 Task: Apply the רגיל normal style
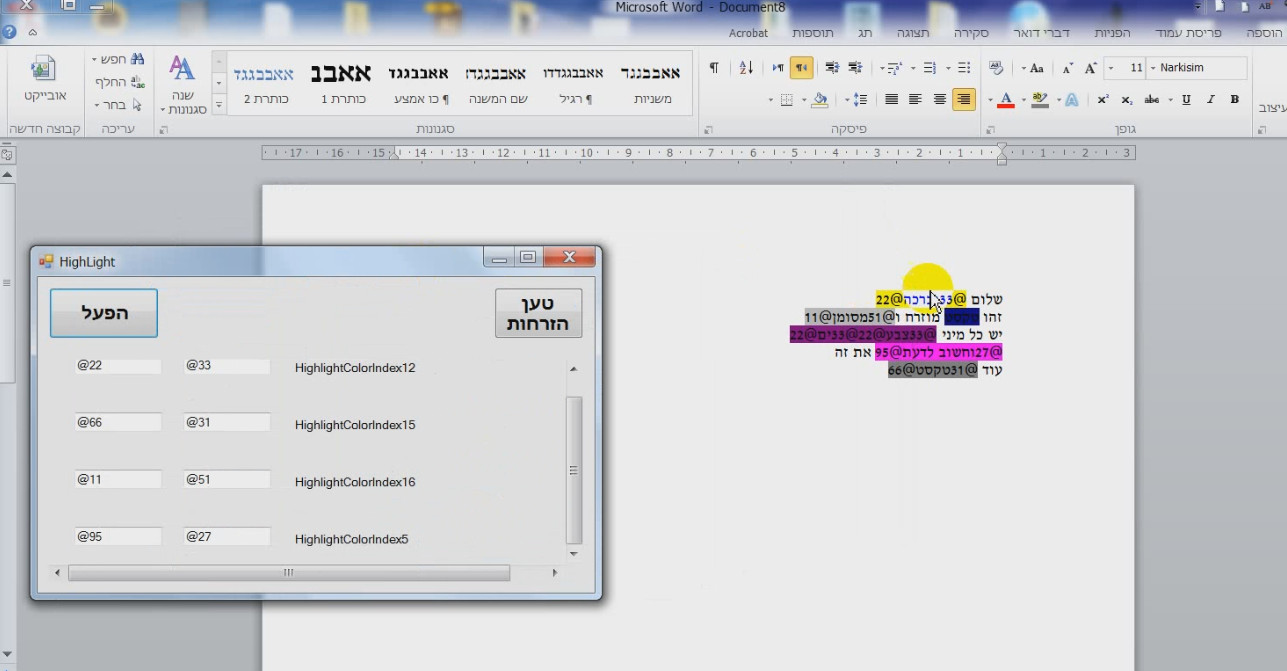(574, 84)
